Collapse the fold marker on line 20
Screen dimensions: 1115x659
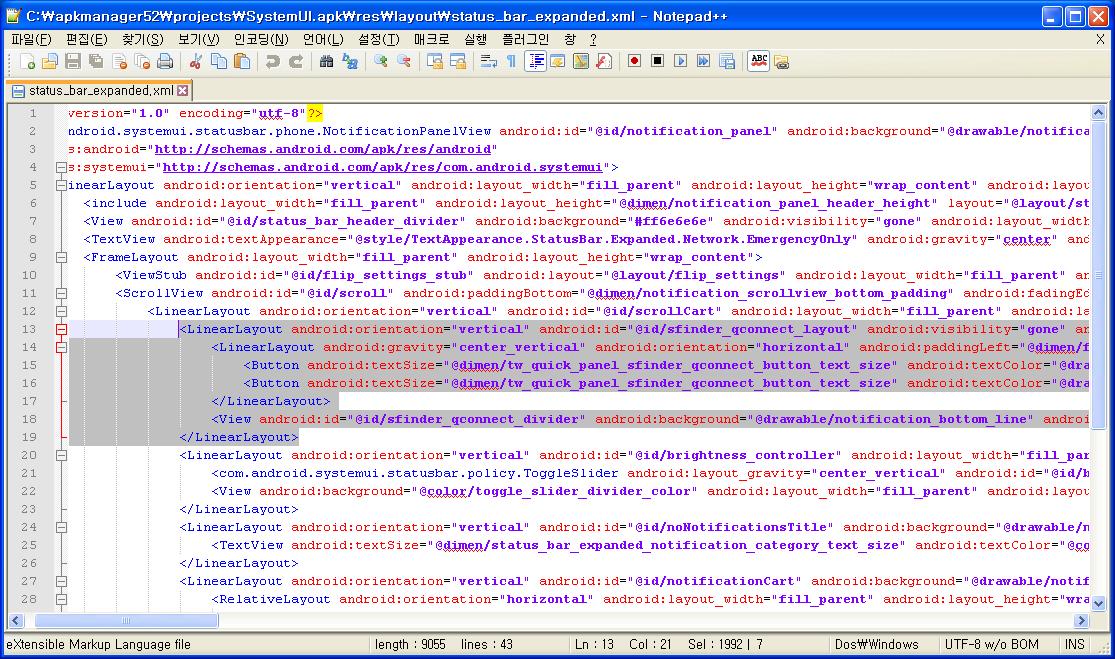[61, 455]
